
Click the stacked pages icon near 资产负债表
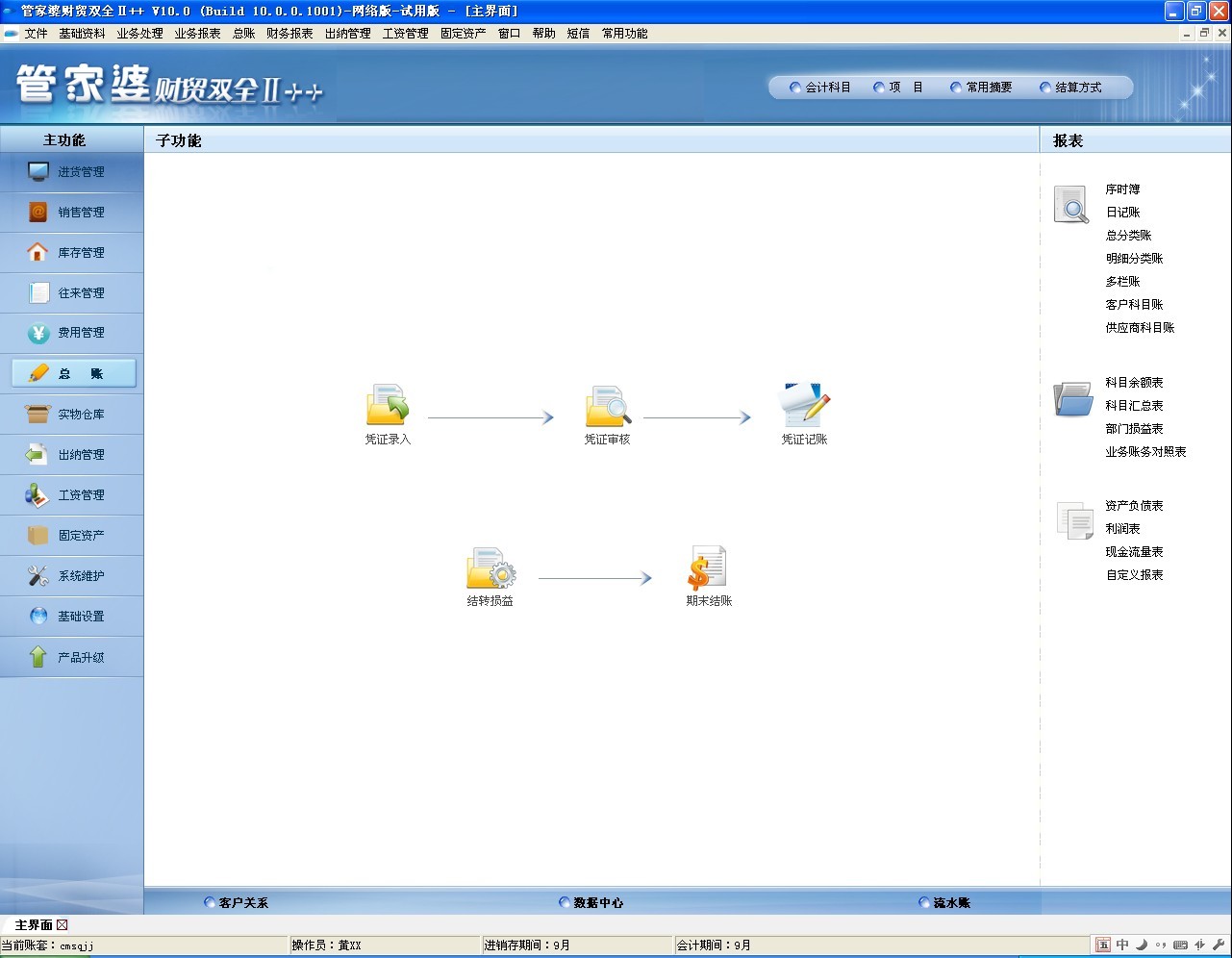1074,520
